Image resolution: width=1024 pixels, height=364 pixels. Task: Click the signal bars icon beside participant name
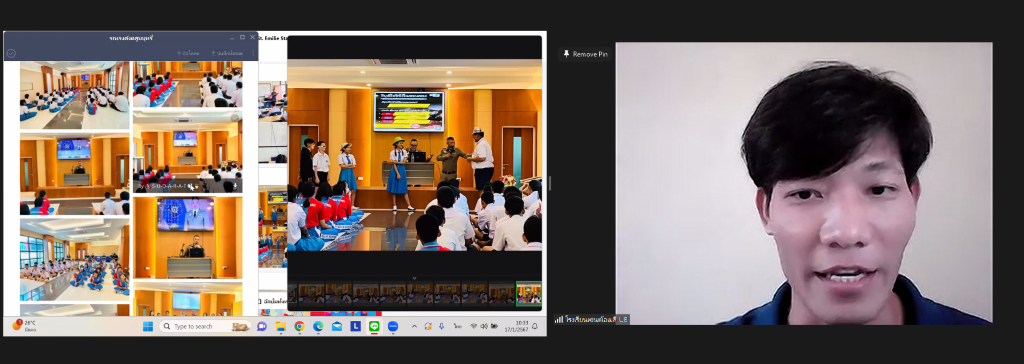coord(559,319)
